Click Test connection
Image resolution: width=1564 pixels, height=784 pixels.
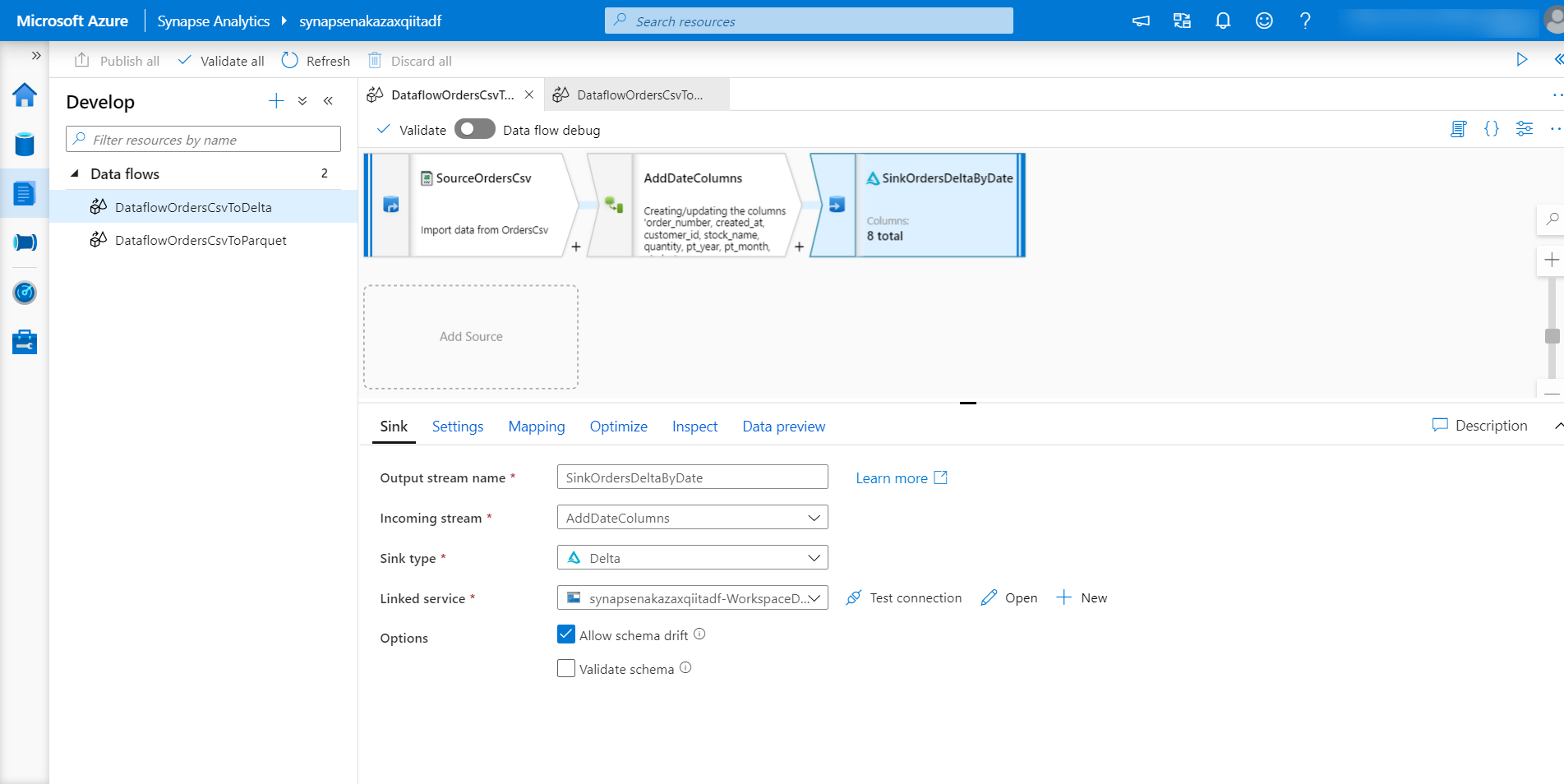904,598
